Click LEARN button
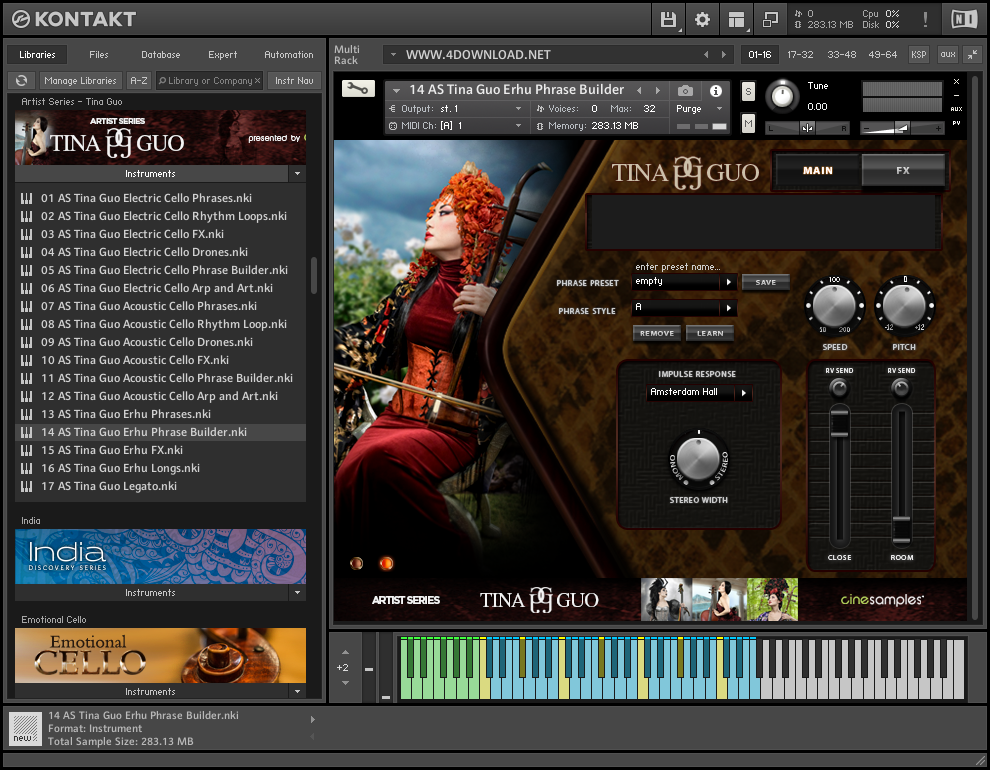Screen dimensions: 990x770 (x=710, y=333)
